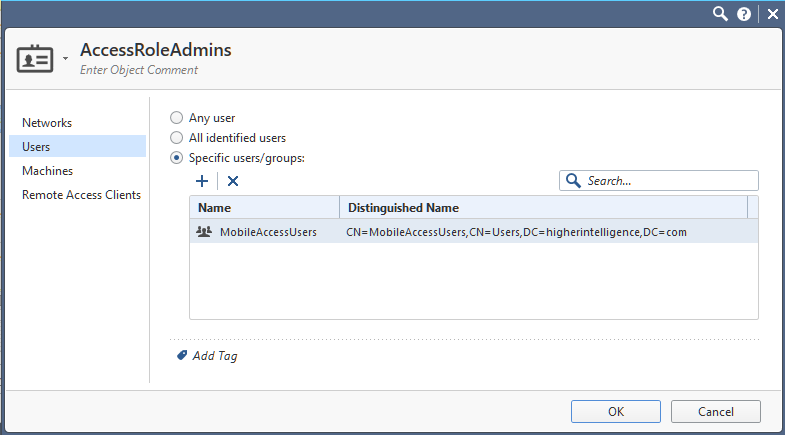This screenshot has width=785, height=435.
Task: Click the tag icon beside Add Tag
Action: tap(182, 355)
